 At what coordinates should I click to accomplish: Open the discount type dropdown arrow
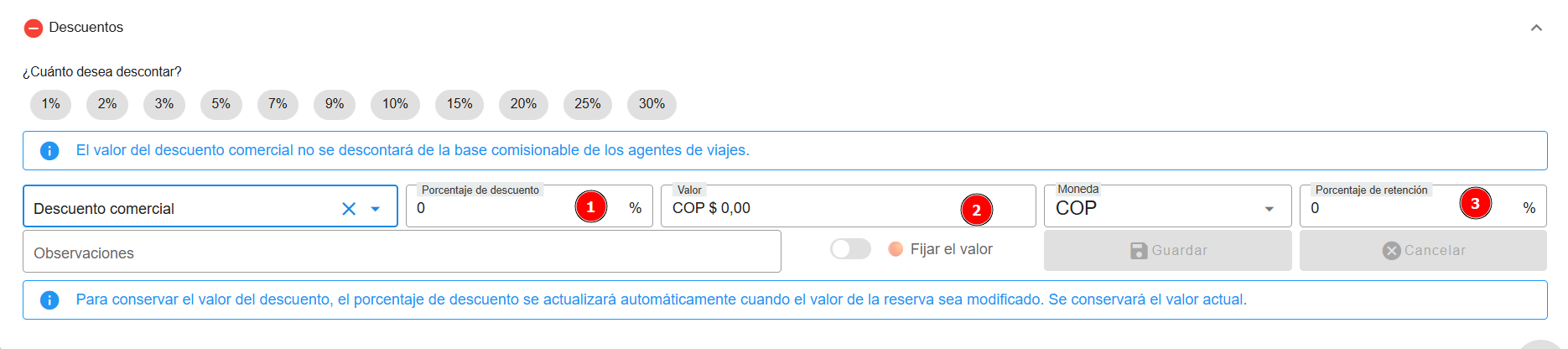(376, 209)
